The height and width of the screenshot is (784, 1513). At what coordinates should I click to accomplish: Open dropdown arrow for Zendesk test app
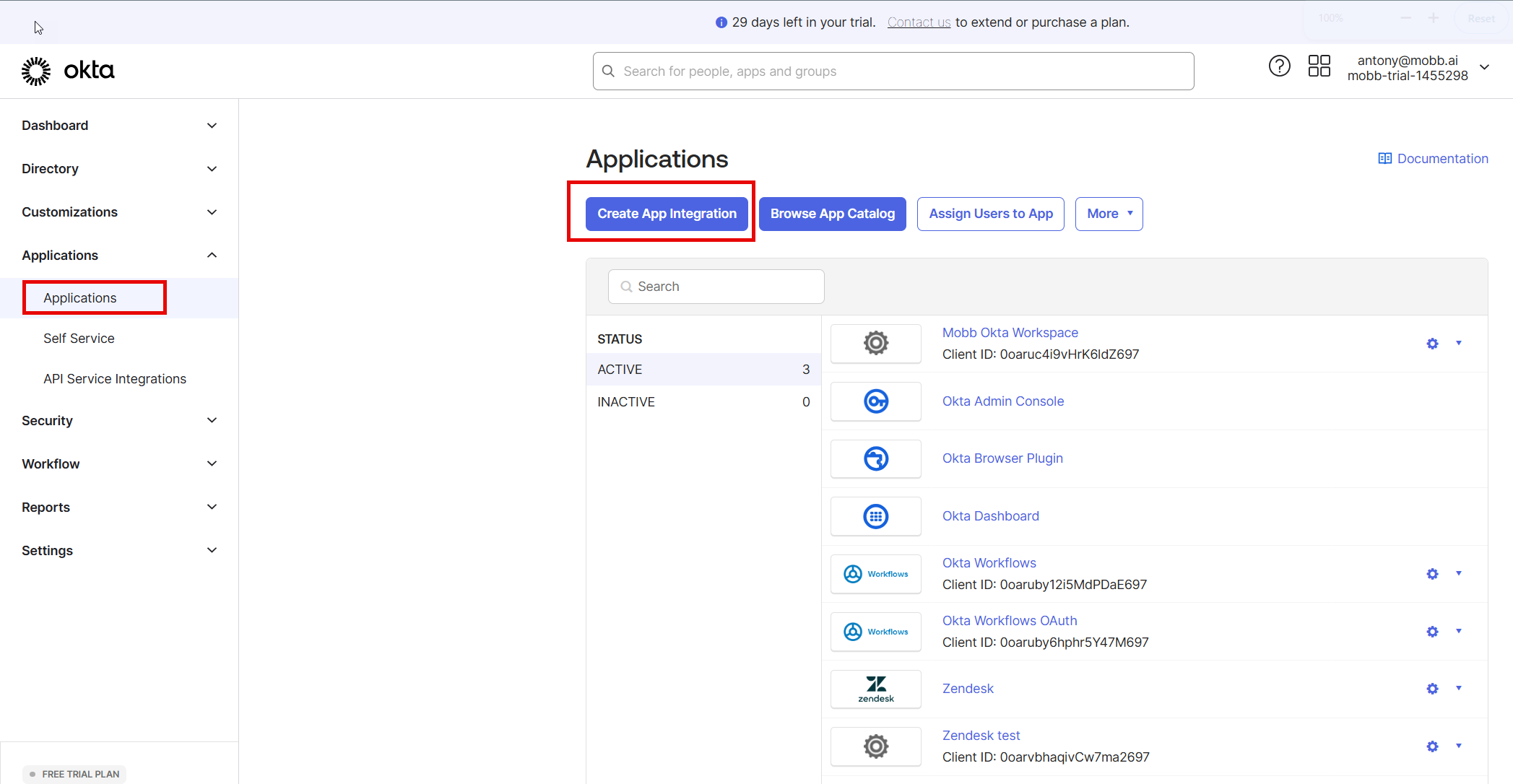pyautogui.click(x=1458, y=746)
